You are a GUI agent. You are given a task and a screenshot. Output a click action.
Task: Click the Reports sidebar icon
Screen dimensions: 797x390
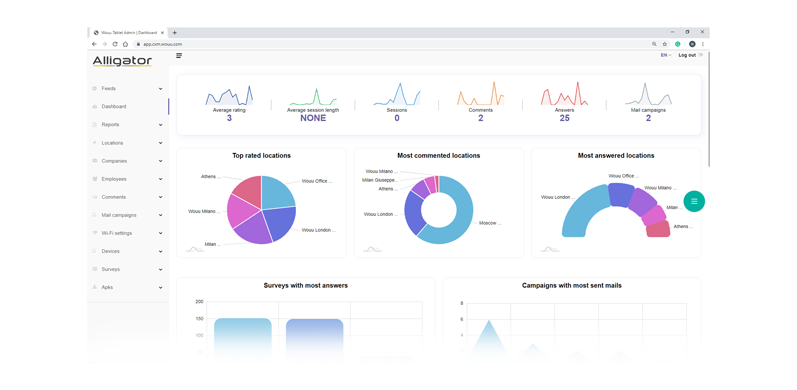pyautogui.click(x=94, y=125)
